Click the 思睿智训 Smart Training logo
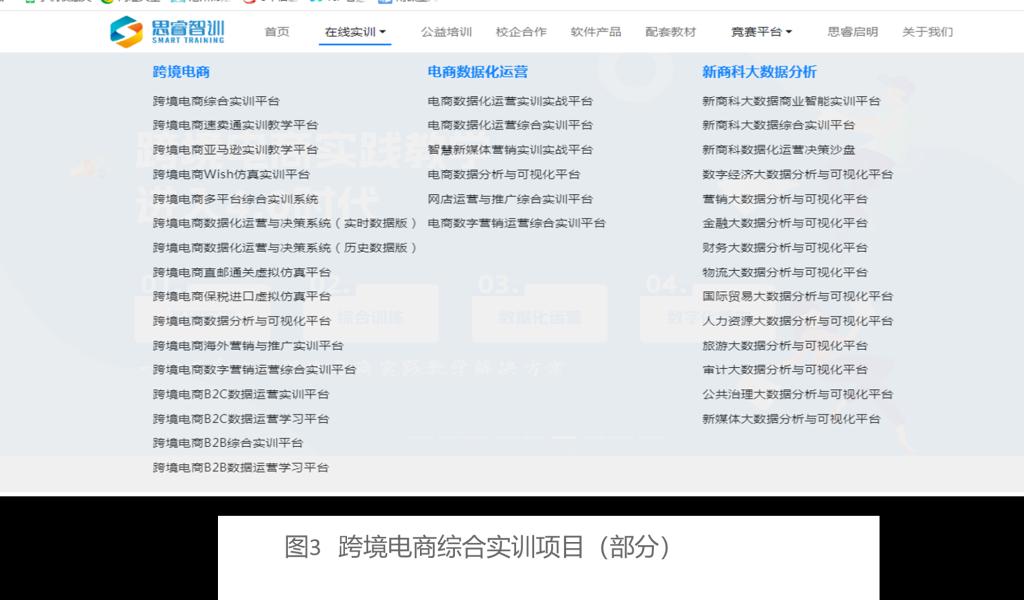The width and height of the screenshot is (1024, 600). [x=167, y=31]
